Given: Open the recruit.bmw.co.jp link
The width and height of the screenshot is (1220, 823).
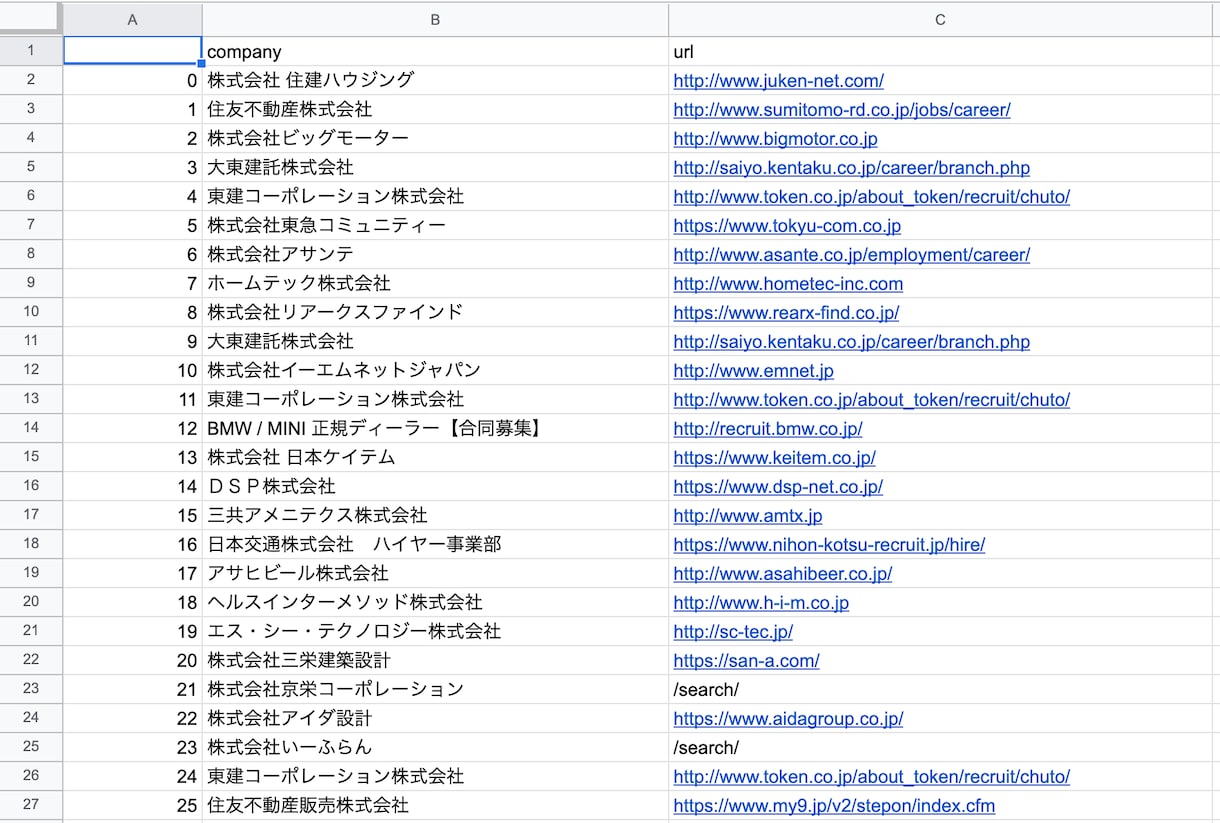Looking at the screenshot, I should [767, 429].
